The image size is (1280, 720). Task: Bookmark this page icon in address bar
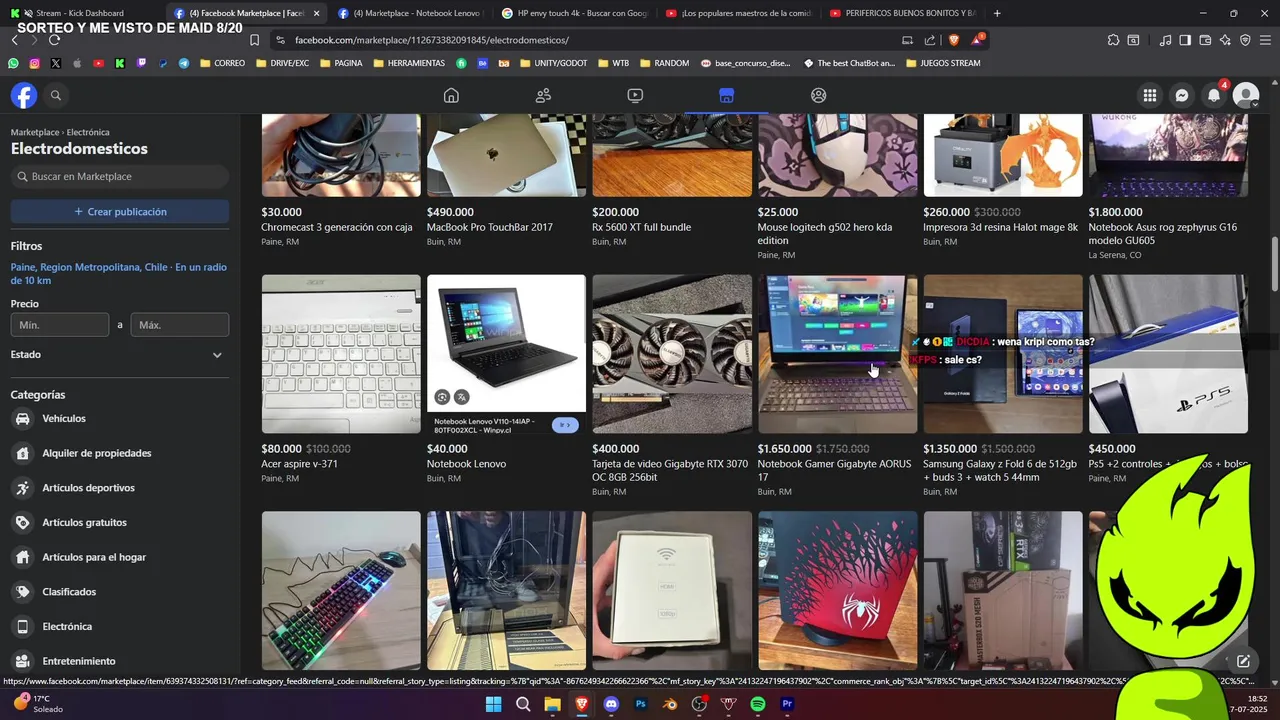[254, 40]
